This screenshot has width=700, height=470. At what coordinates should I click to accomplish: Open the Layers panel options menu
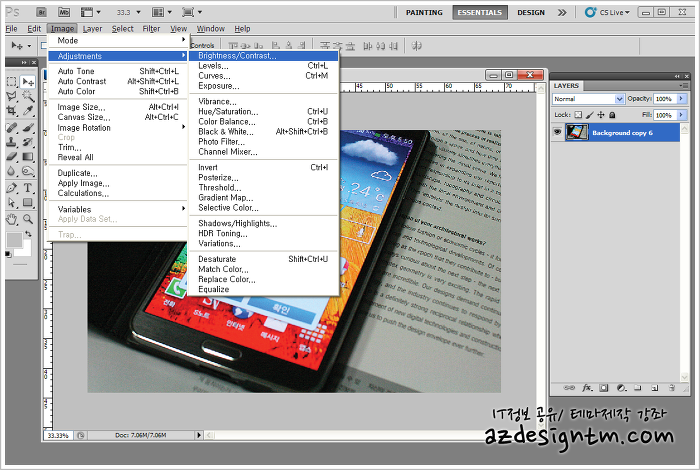coord(683,86)
